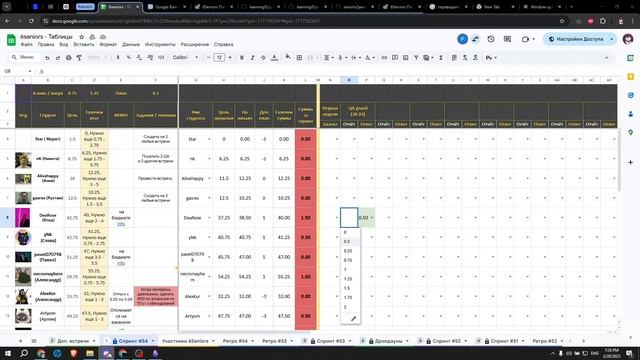This screenshot has height=360, width=640.
Task: Click the cloud save status icon
Action: (x=103, y=37)
